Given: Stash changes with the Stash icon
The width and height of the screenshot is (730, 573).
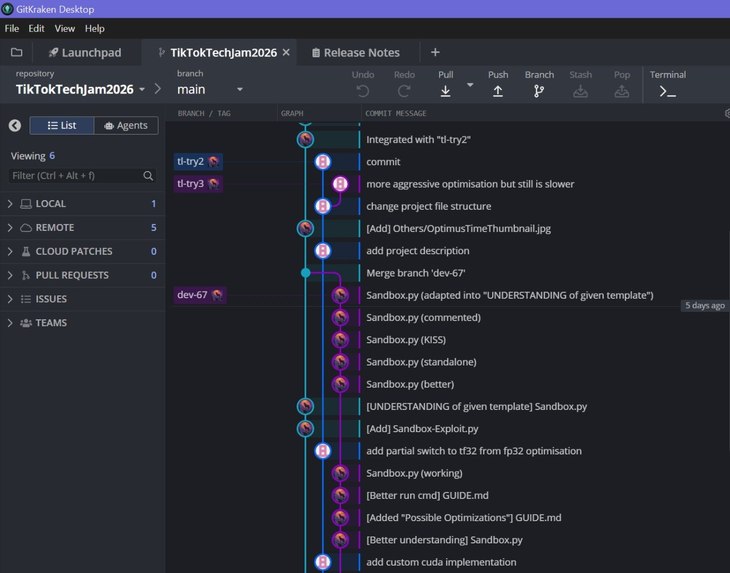Looking at the screenshot, I should click(580, 91).
